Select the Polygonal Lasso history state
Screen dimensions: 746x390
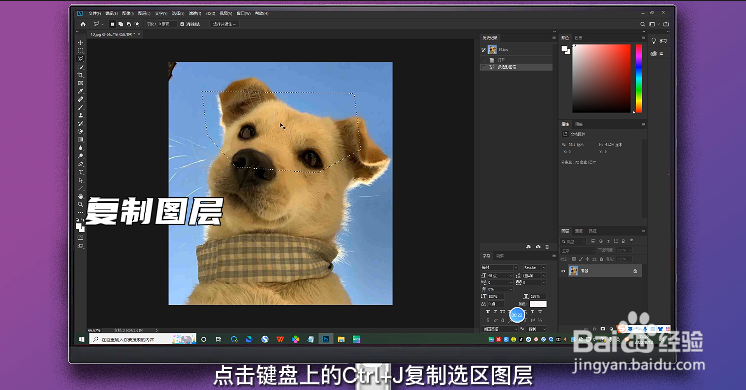pos(517,67)
